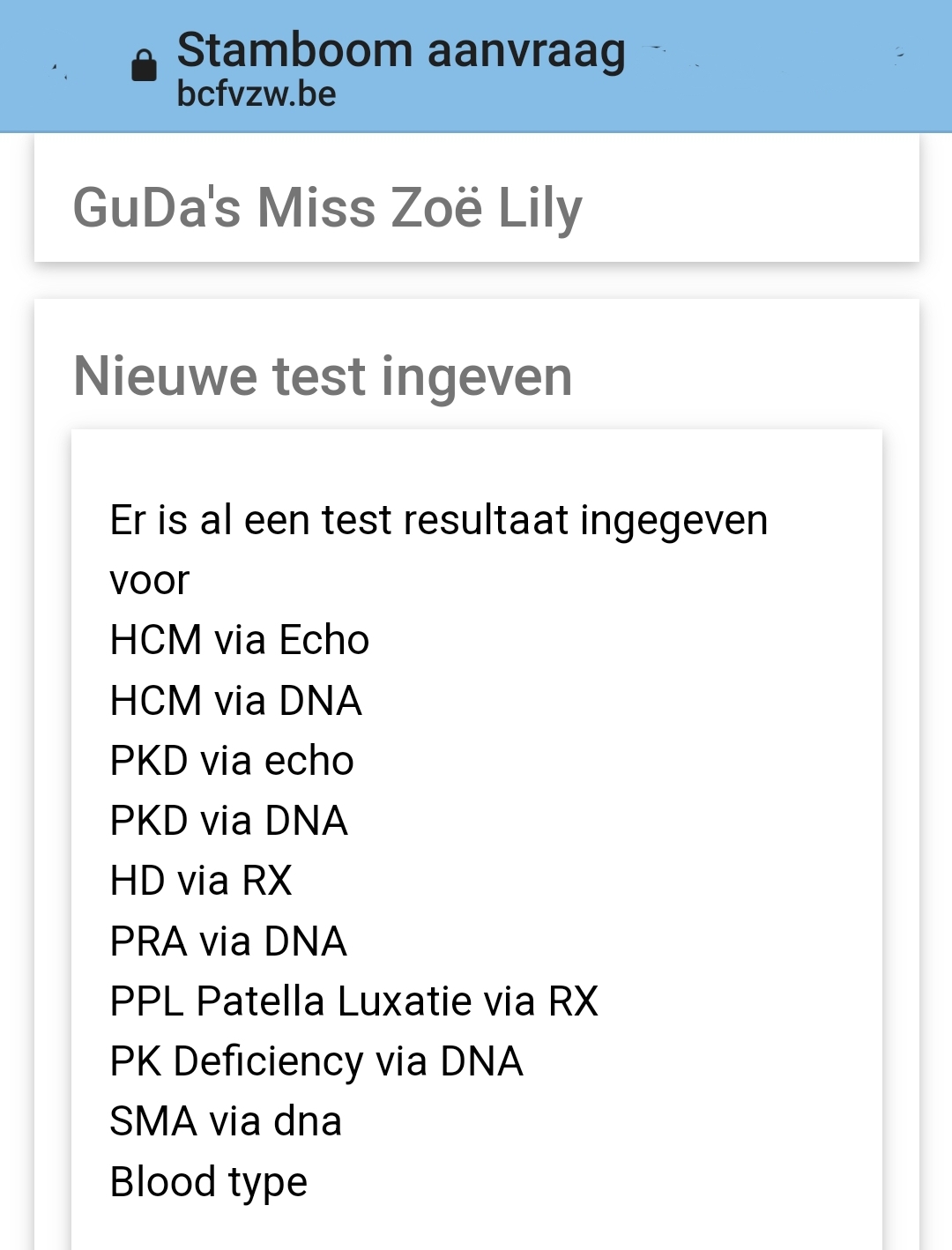
Task: Tap the PKD via echo line
Action: [x=232, y=761]
